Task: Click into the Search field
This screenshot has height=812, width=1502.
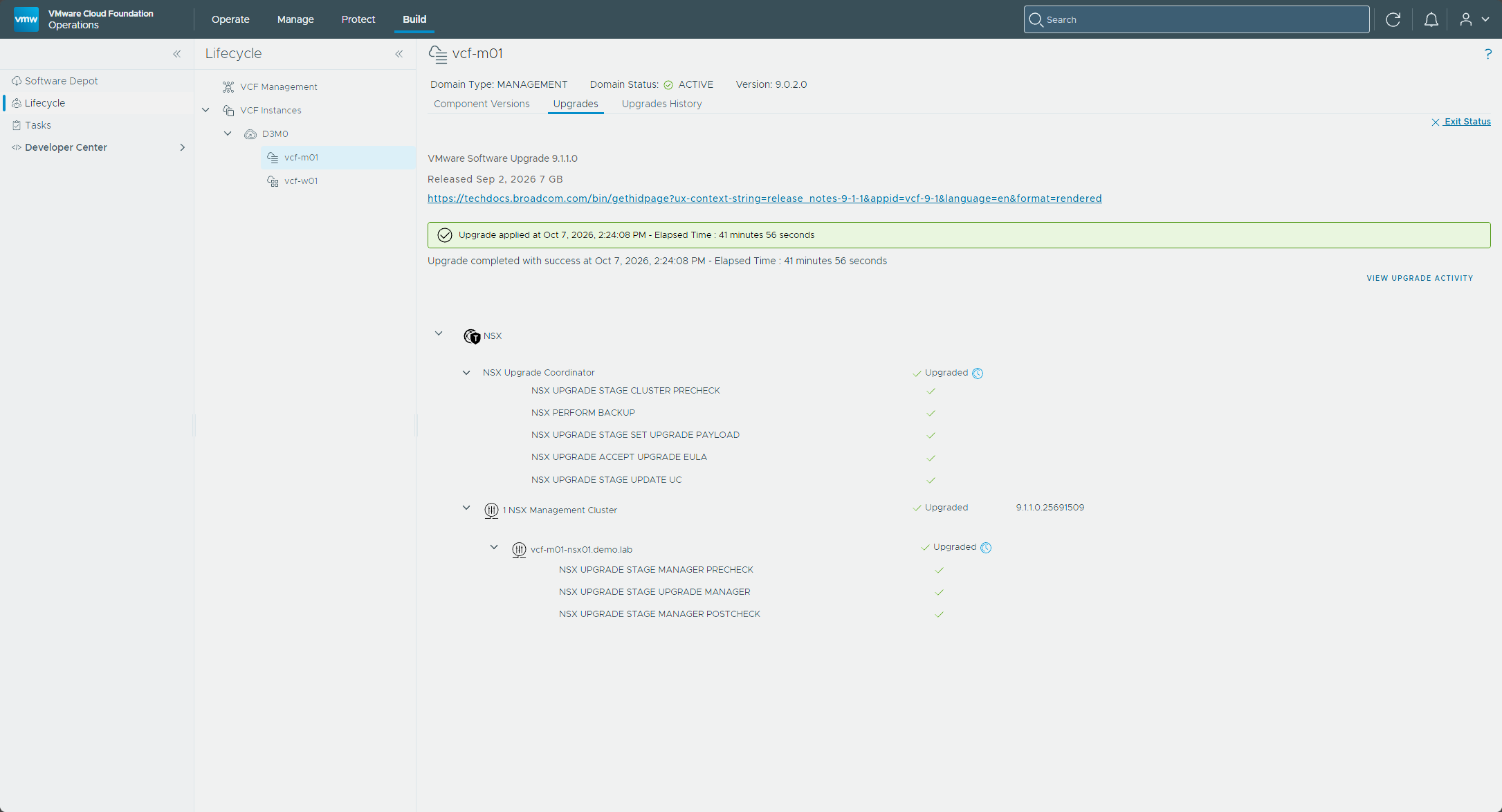Action: [x=1196, y=19]
